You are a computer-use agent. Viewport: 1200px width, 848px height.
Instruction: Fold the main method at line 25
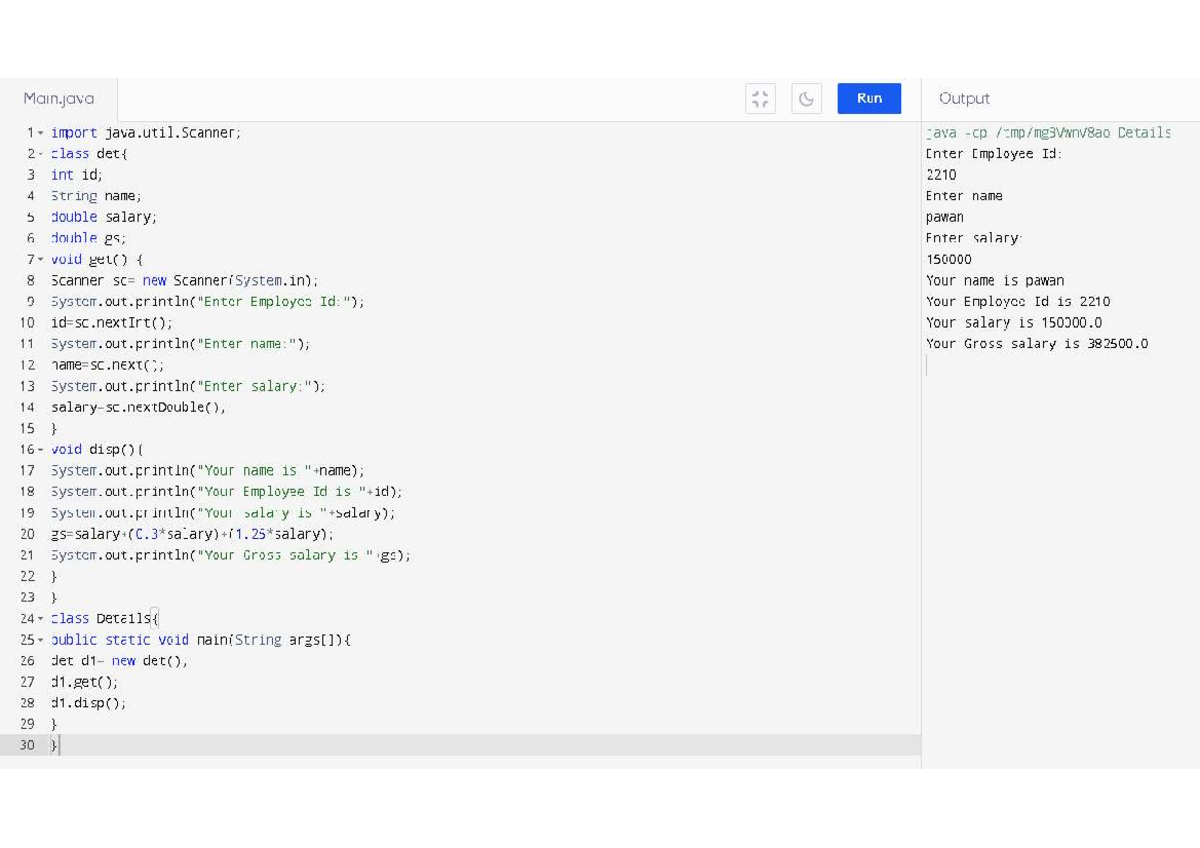(40, 640)
